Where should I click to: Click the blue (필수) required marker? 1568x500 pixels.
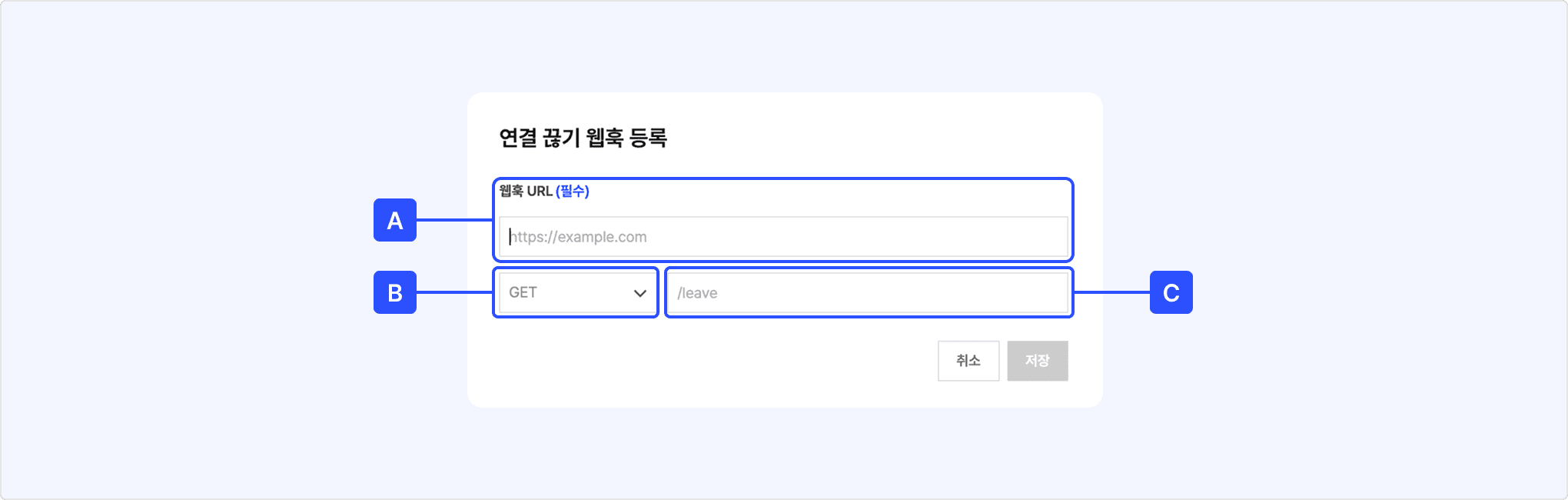(573, 192)
